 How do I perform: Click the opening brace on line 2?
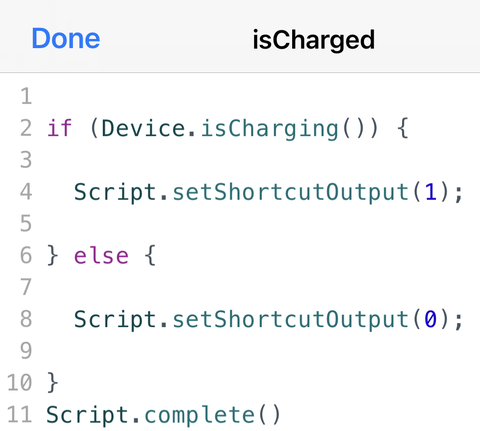403,129
